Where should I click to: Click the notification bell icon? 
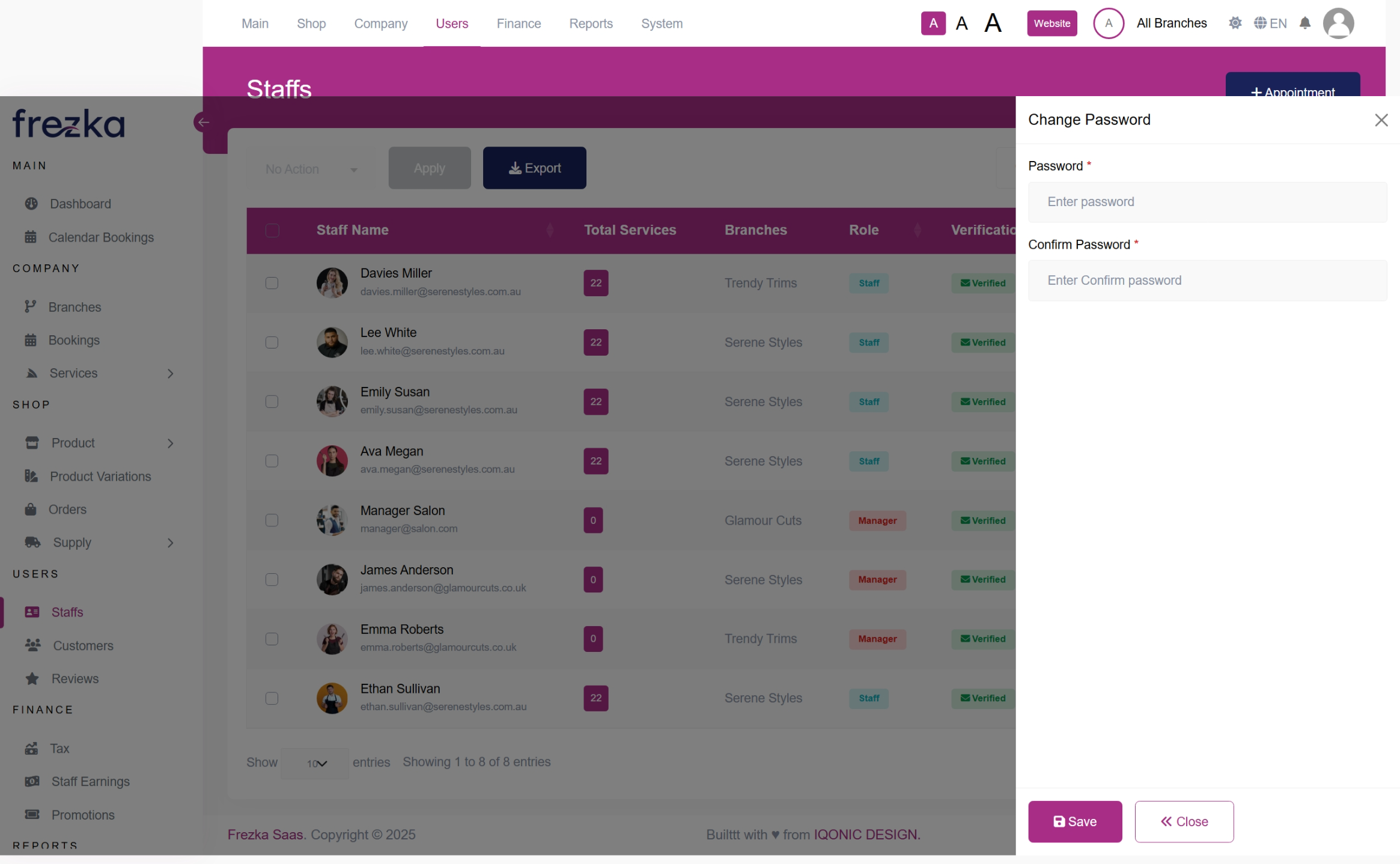[x=1304, y=23]
